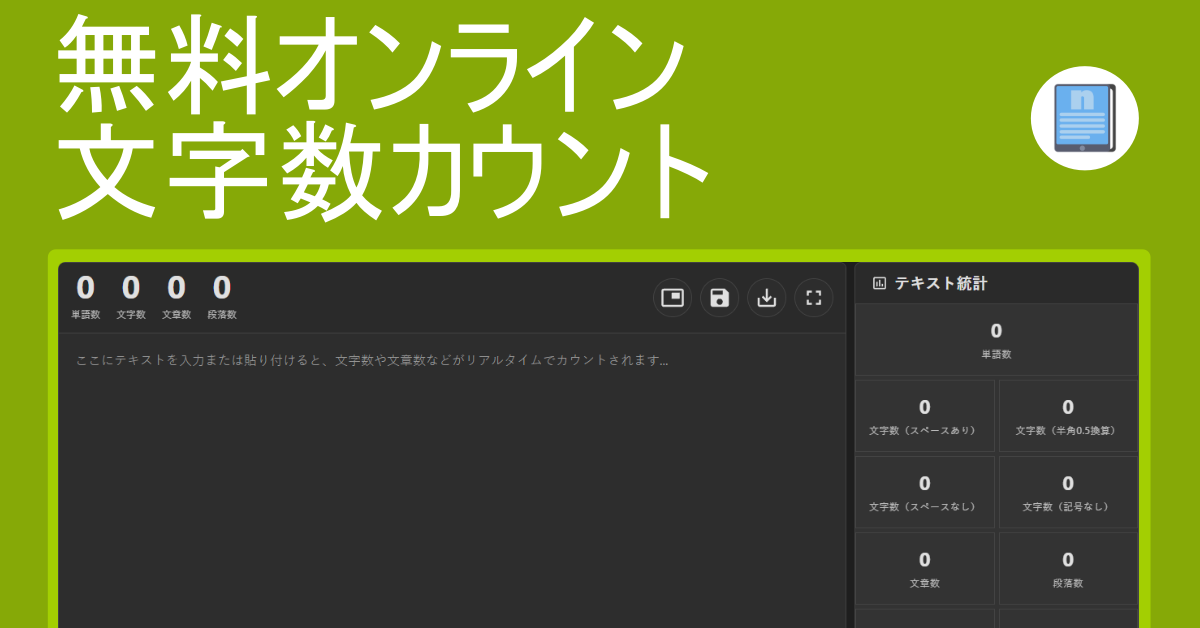
Task: Select the 文章数 counter in top bar
Action: 176,297
